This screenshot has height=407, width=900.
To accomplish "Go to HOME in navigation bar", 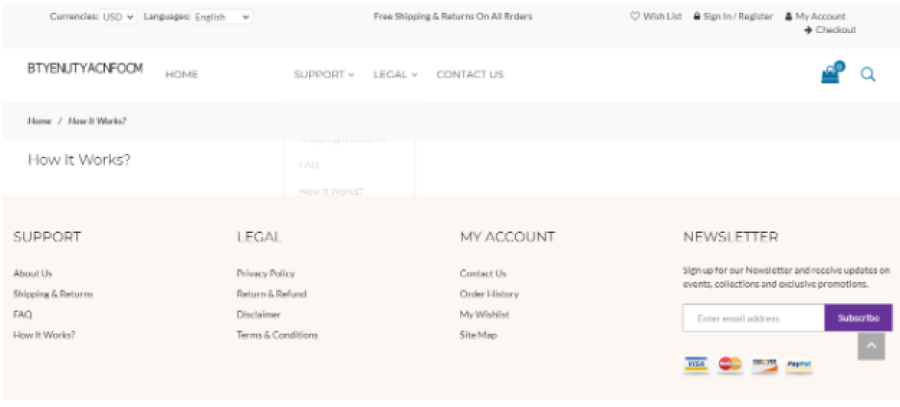I will (181, 75).
